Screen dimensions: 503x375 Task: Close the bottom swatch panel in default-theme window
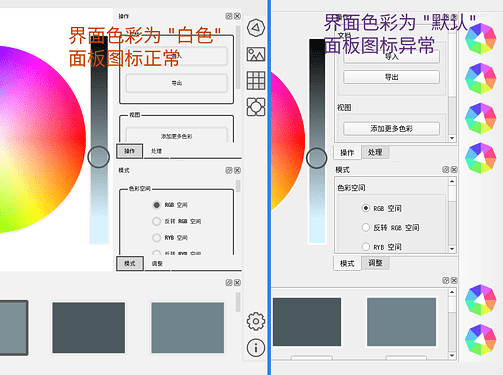[x=454, y=280]
